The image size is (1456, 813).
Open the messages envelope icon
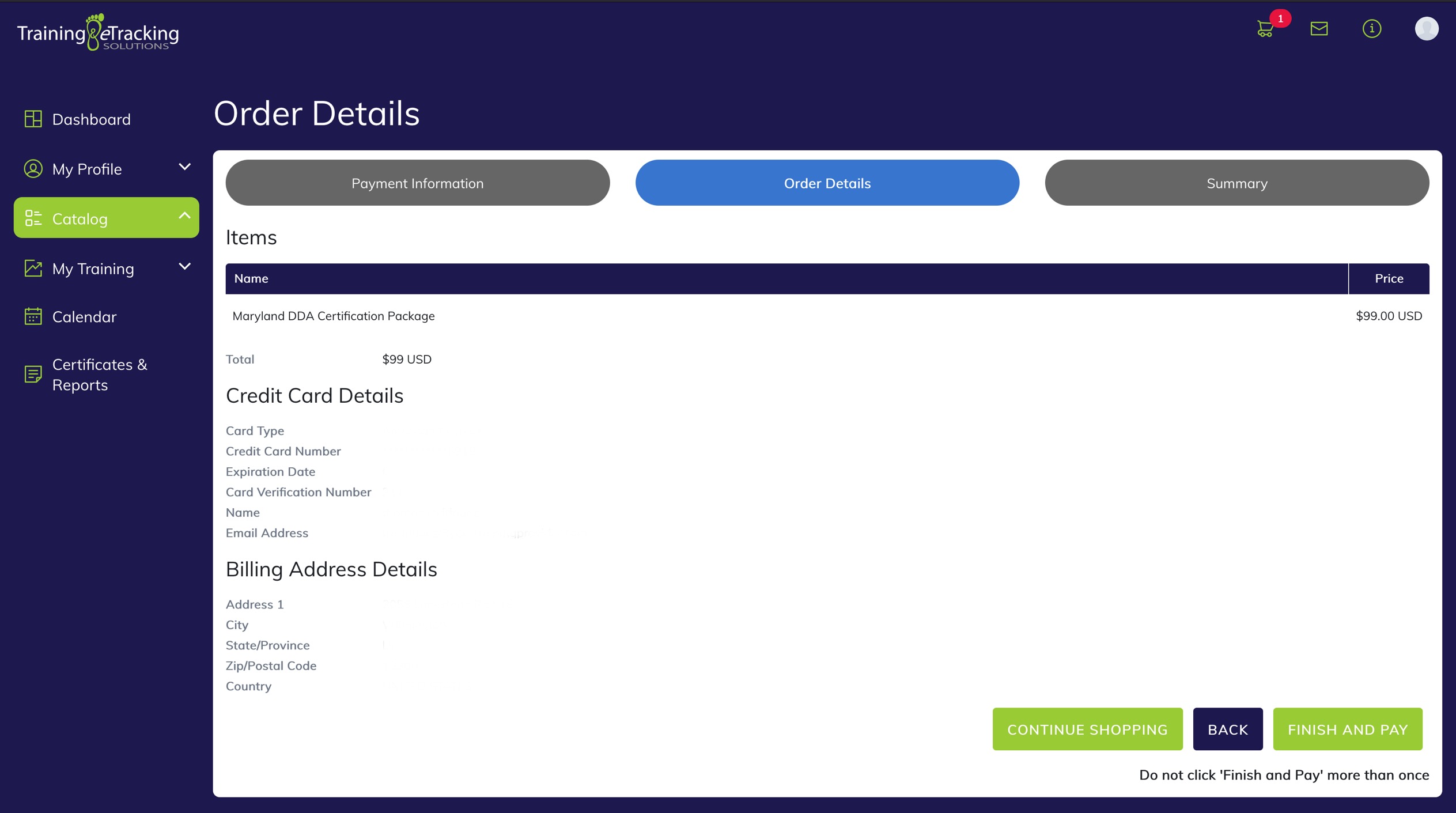(x=1319, y=29)
